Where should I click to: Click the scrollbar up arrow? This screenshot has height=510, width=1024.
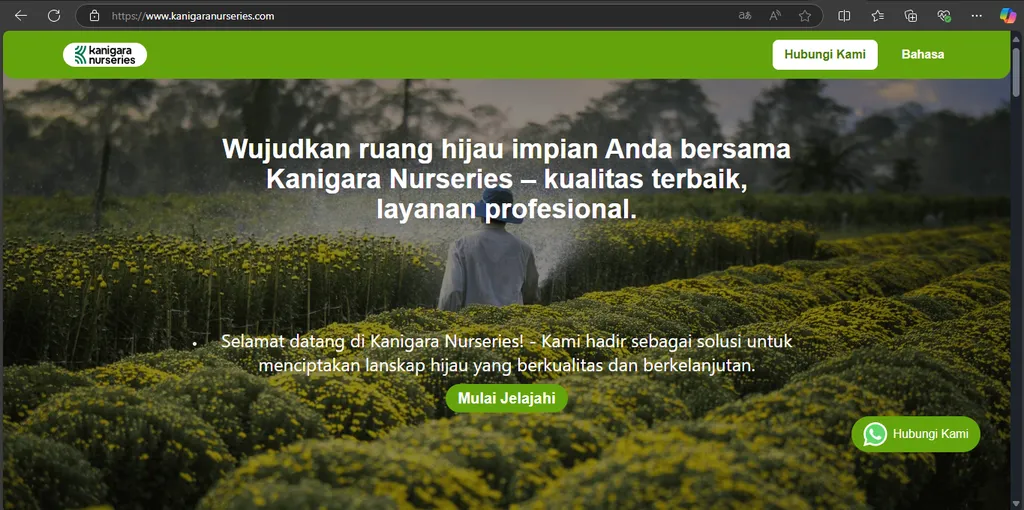[1016, 38]
